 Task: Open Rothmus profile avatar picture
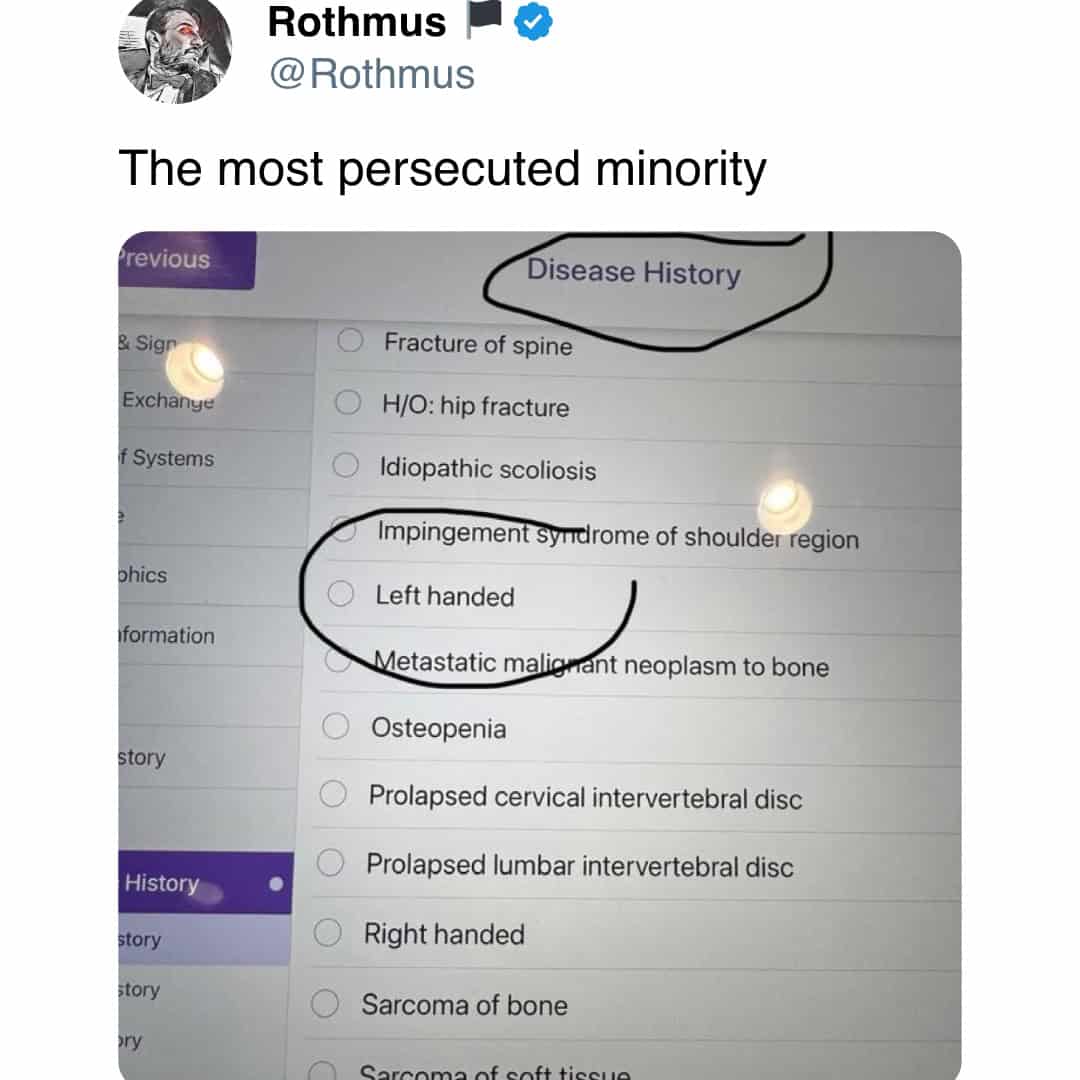click(175, 52)
